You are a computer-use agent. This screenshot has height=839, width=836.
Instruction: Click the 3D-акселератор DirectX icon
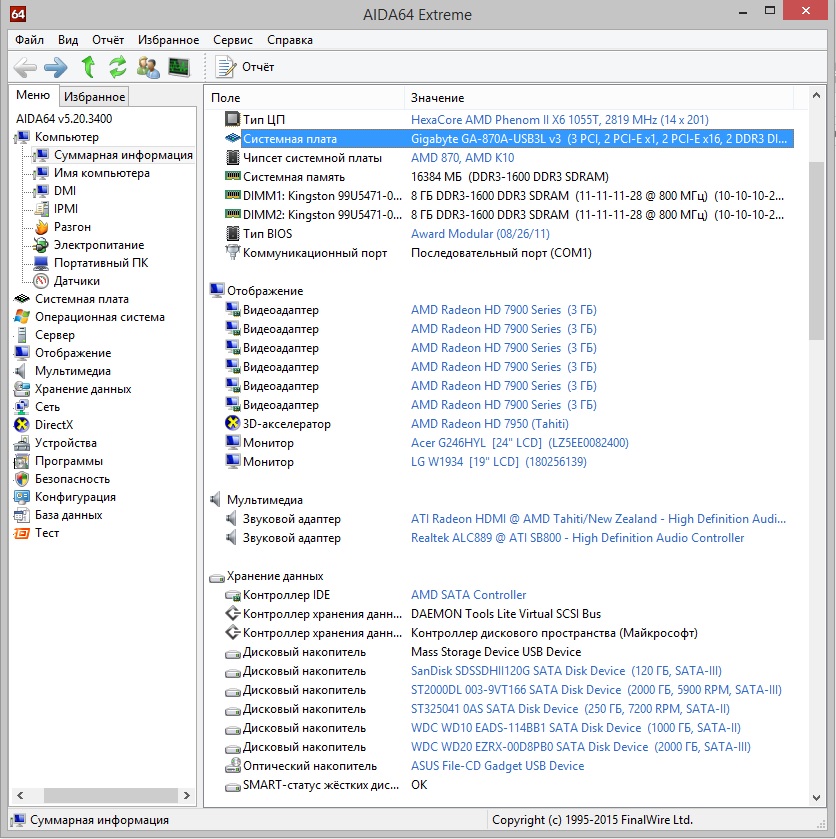tap(232, 423)
